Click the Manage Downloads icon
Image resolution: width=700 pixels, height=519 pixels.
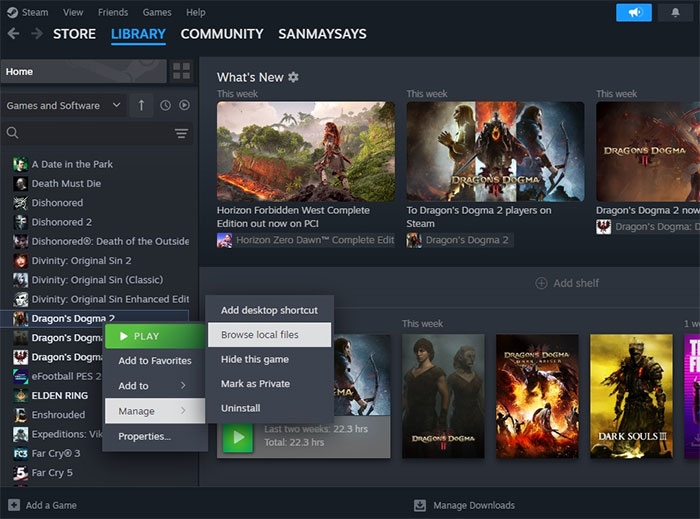[x=420, y=505]
